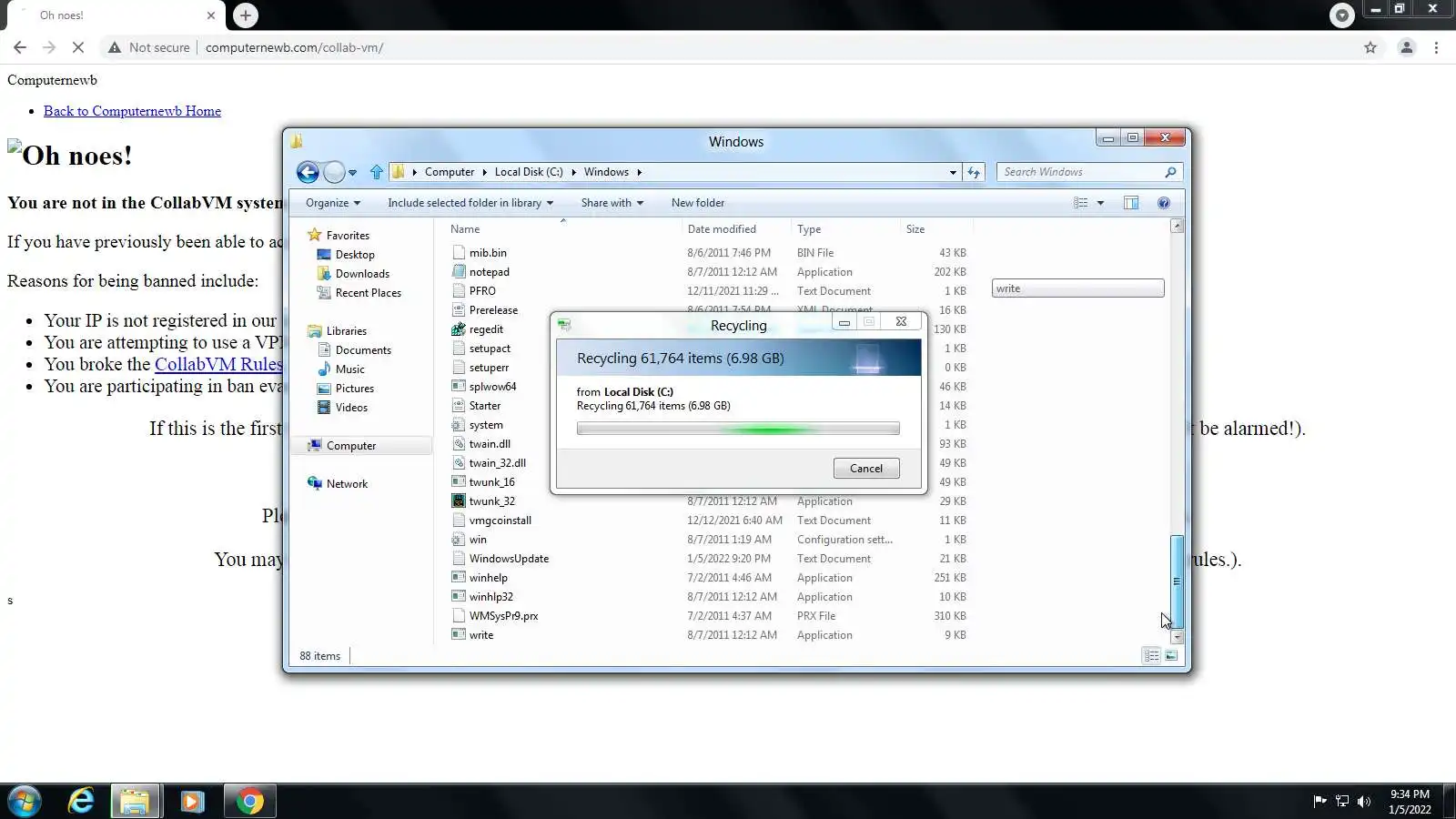Click the Music library icon
The height and width of the screenshot is (819, 1456).
coord(324,369)
